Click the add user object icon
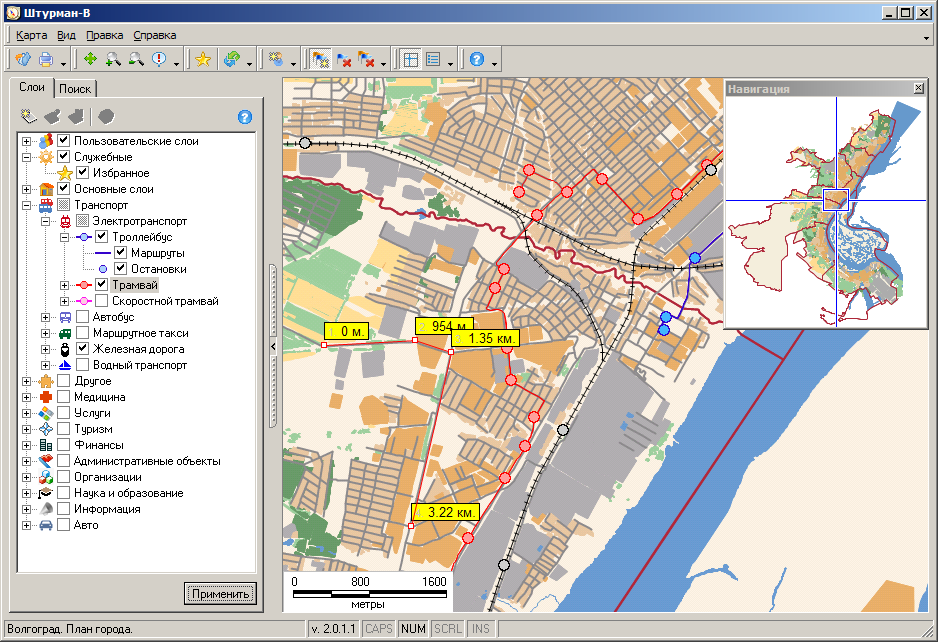938x642 pixels. 276,59
